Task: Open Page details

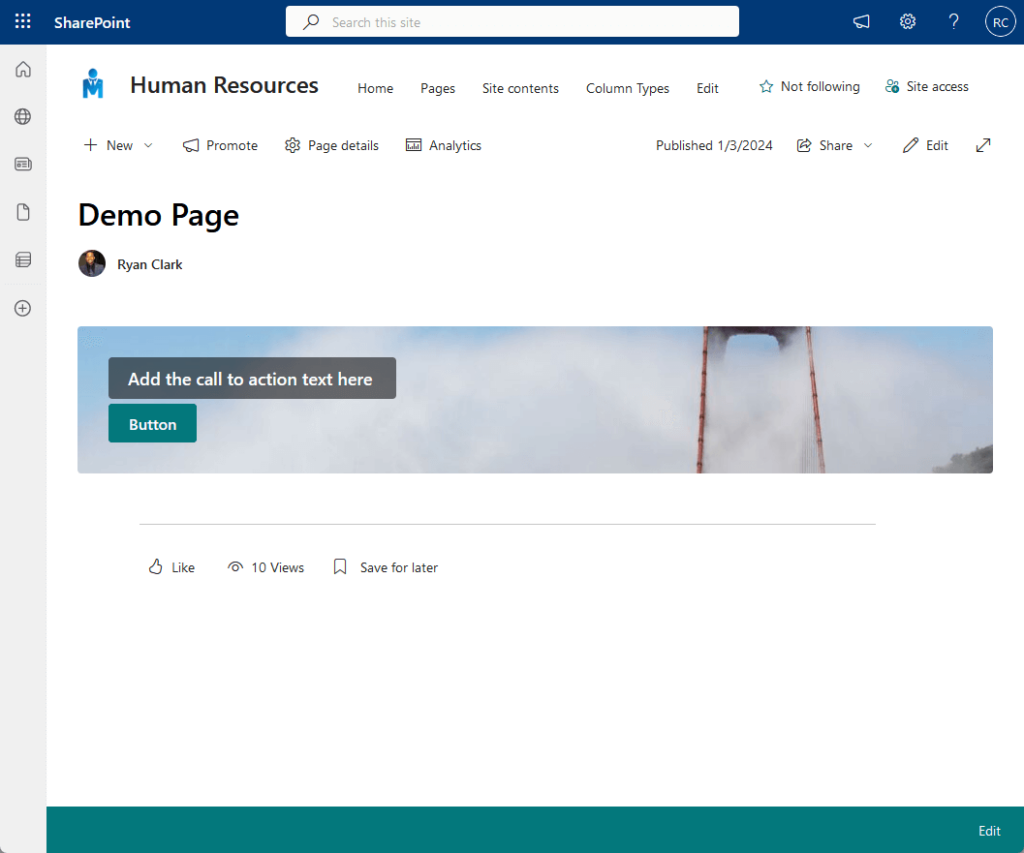Action: coord(332,145)
